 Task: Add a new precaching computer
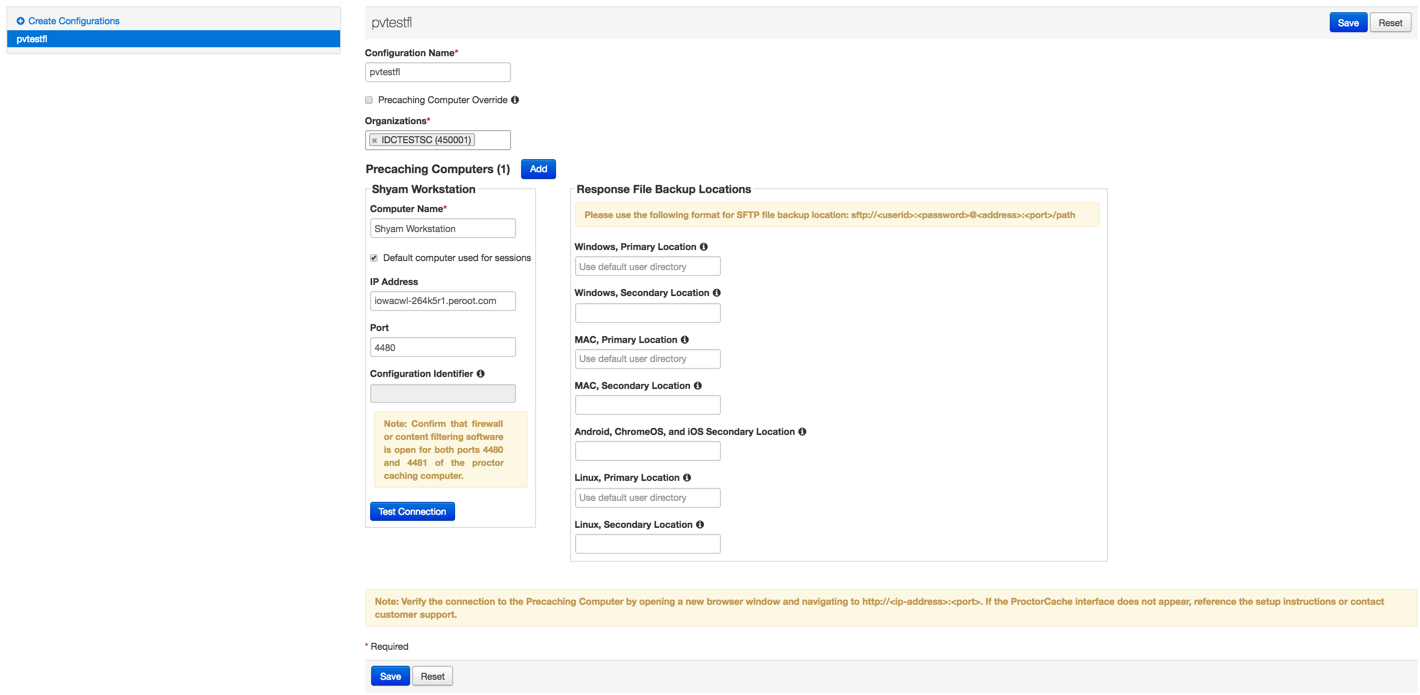538,169
